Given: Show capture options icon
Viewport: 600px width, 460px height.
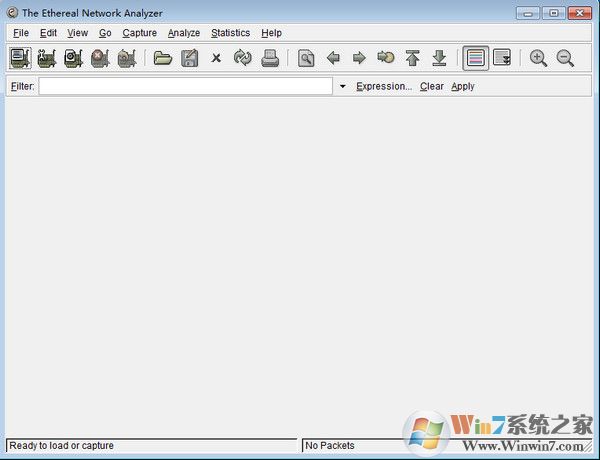Looking at the screenshot, I should tap(47, 58).
